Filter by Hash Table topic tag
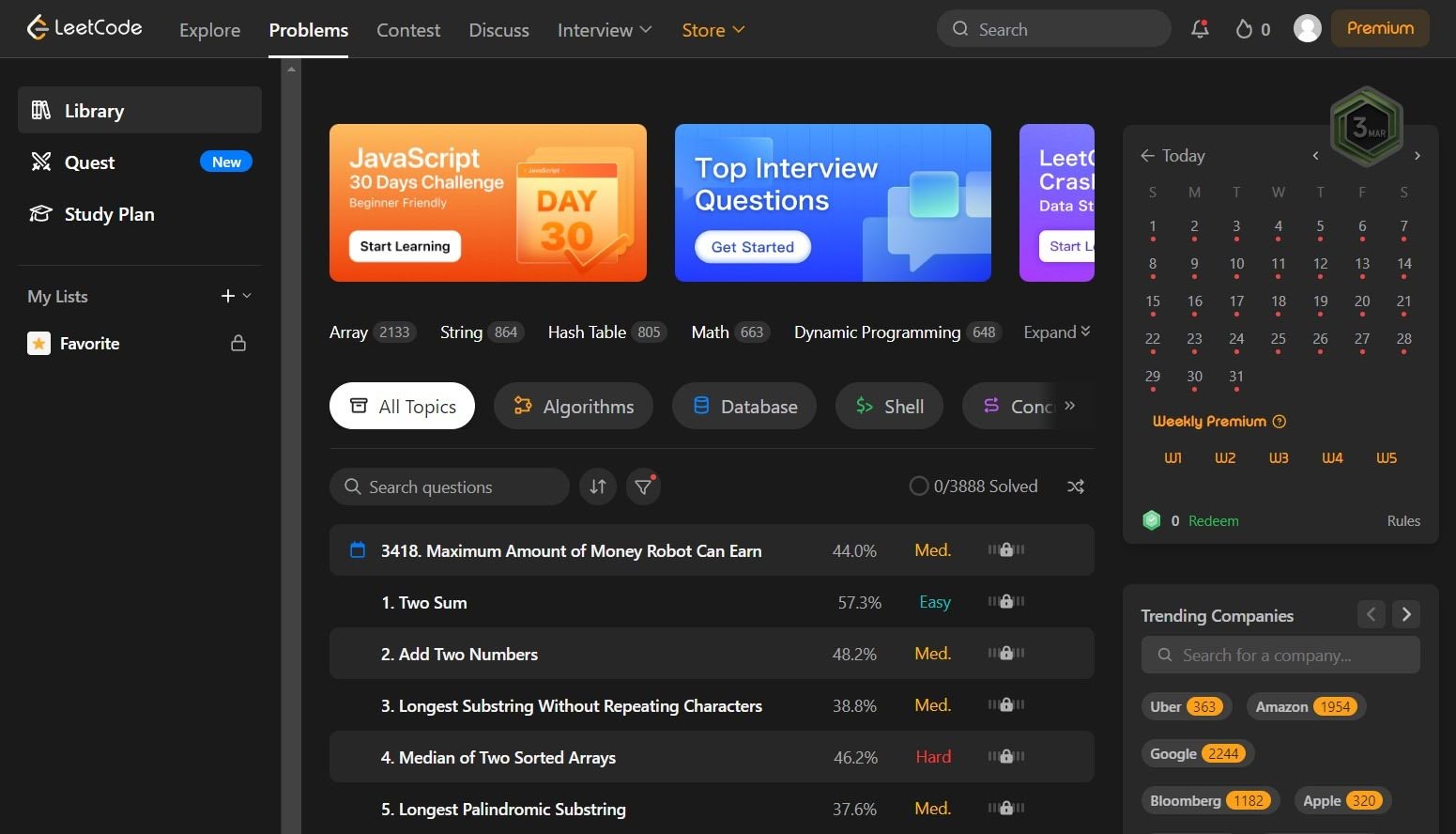 pos(607,332)
